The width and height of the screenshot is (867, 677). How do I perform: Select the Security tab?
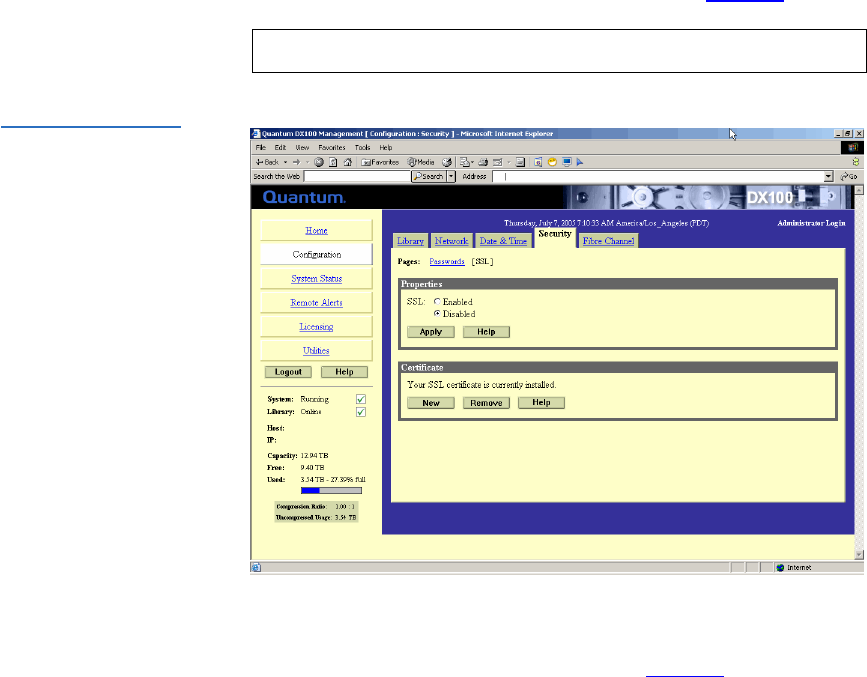click(555, 237)
